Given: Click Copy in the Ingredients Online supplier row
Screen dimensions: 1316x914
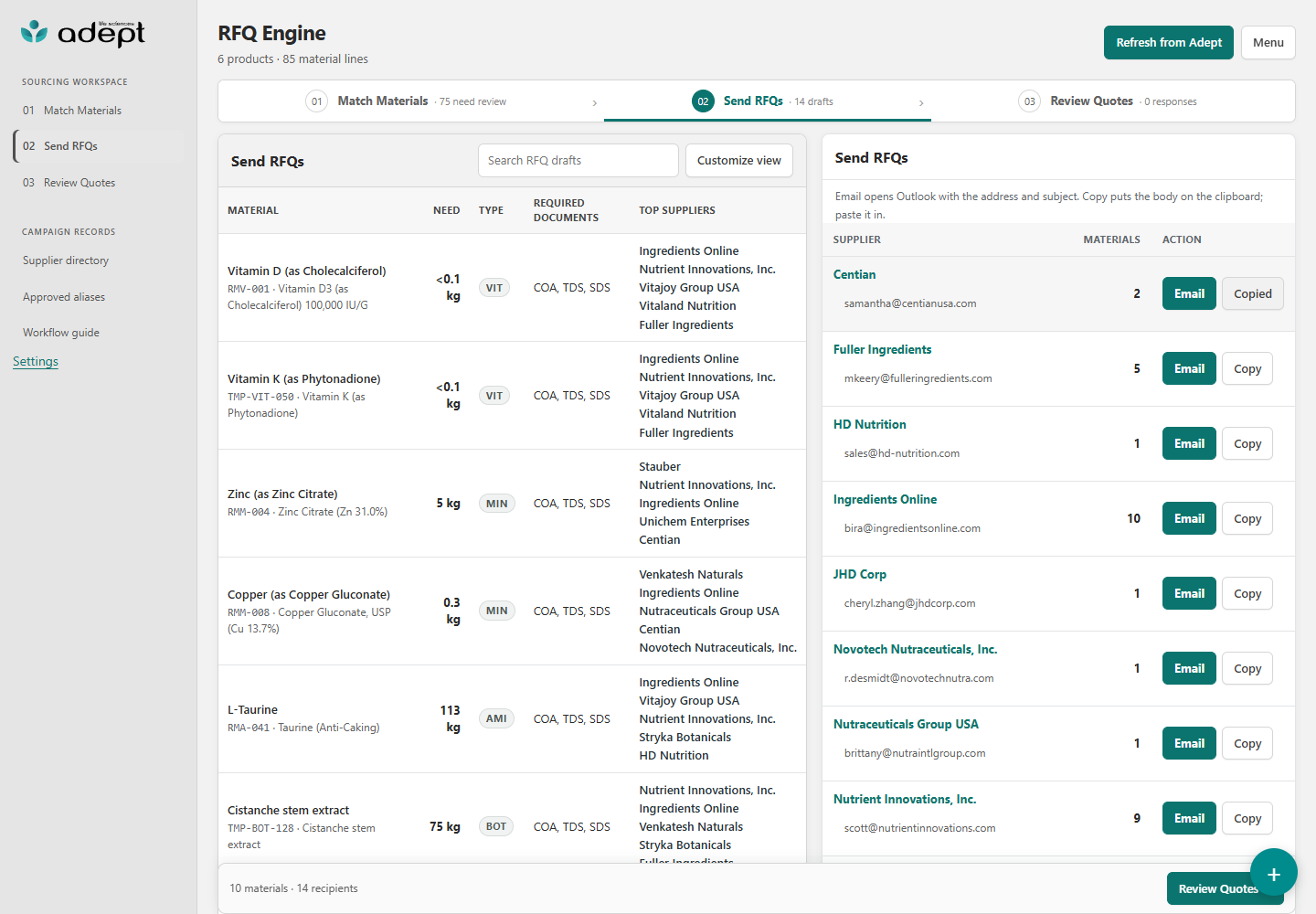Looking at the screenshot, I should (x=1247, y=518).
